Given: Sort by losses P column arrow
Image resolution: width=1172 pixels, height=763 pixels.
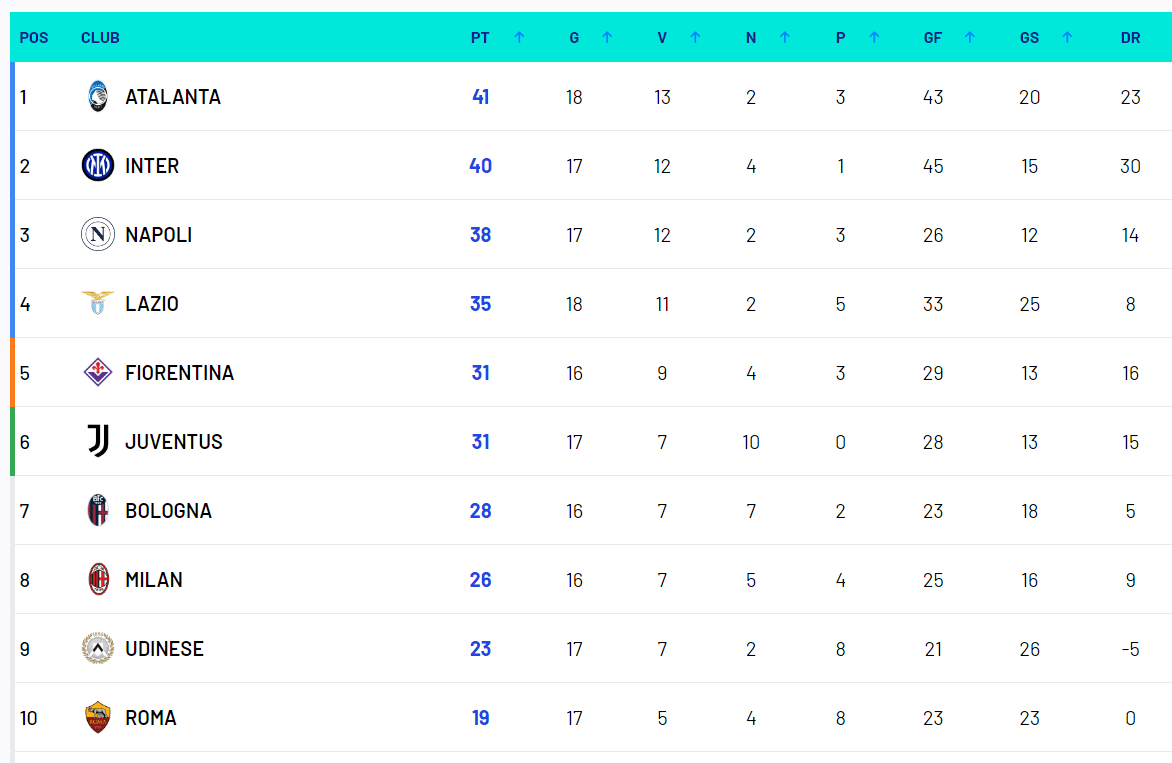Looking at the screenshot, I should (874, 38).
